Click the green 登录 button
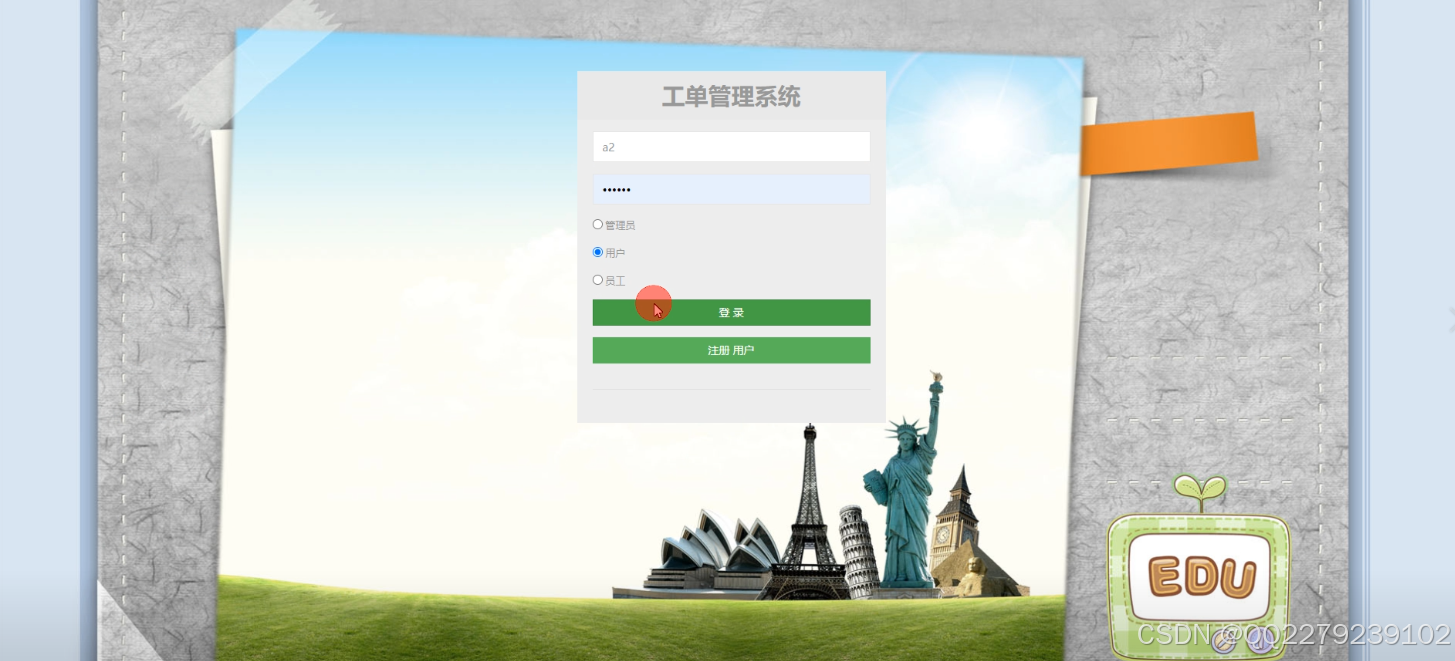 [x=731, y=312]
